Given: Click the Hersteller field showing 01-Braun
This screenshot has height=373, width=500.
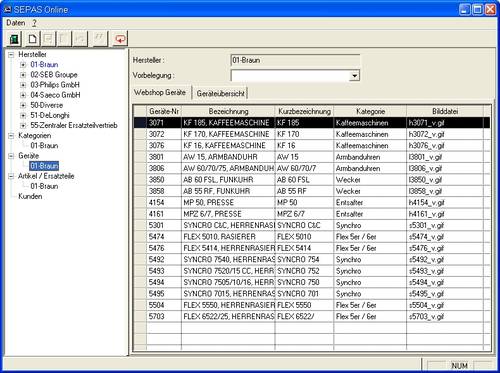Looking at the screenshot, I should point(295,60).
